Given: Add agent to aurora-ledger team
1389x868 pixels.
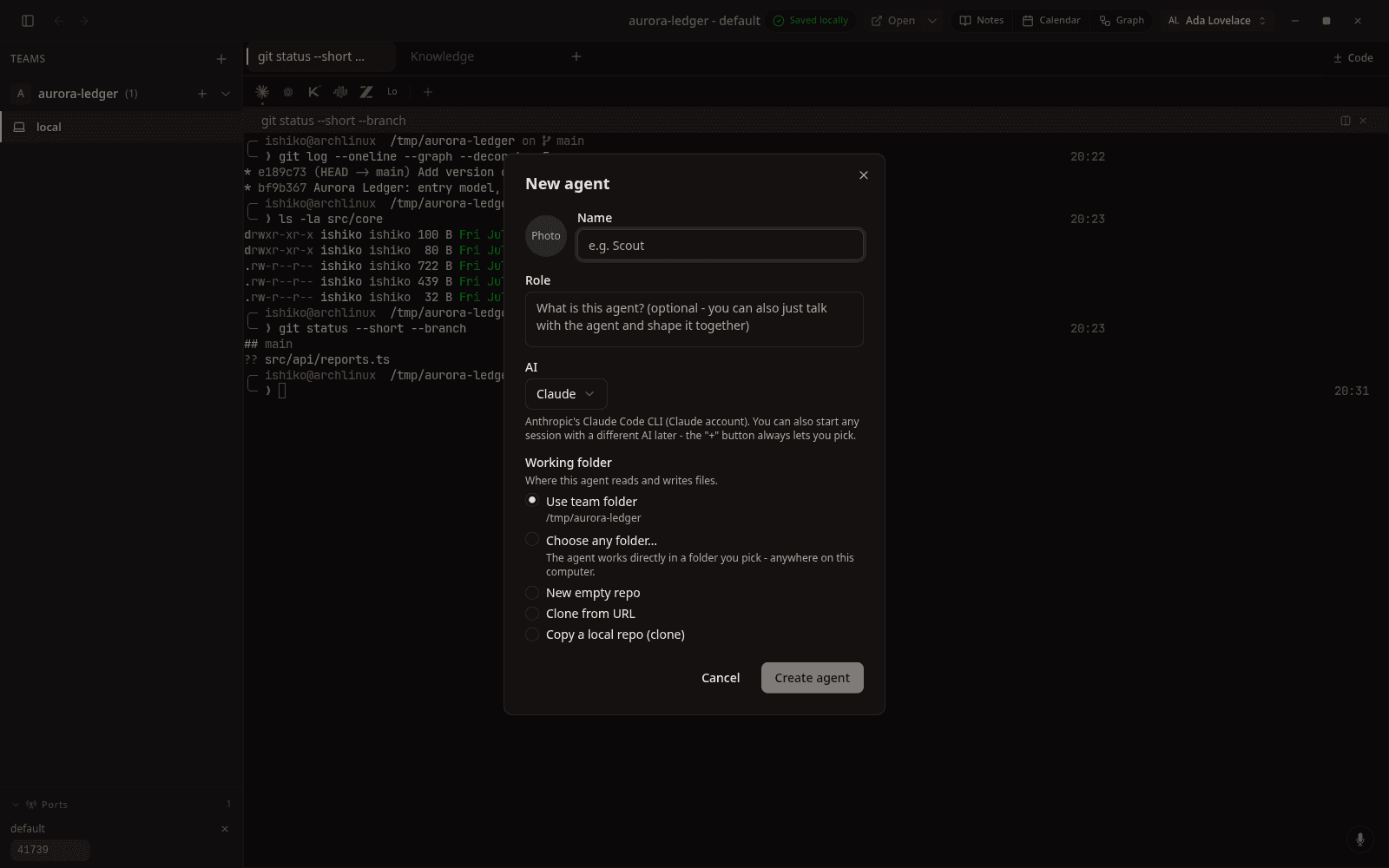Looking at the screenshot, I should click(202, 94).
